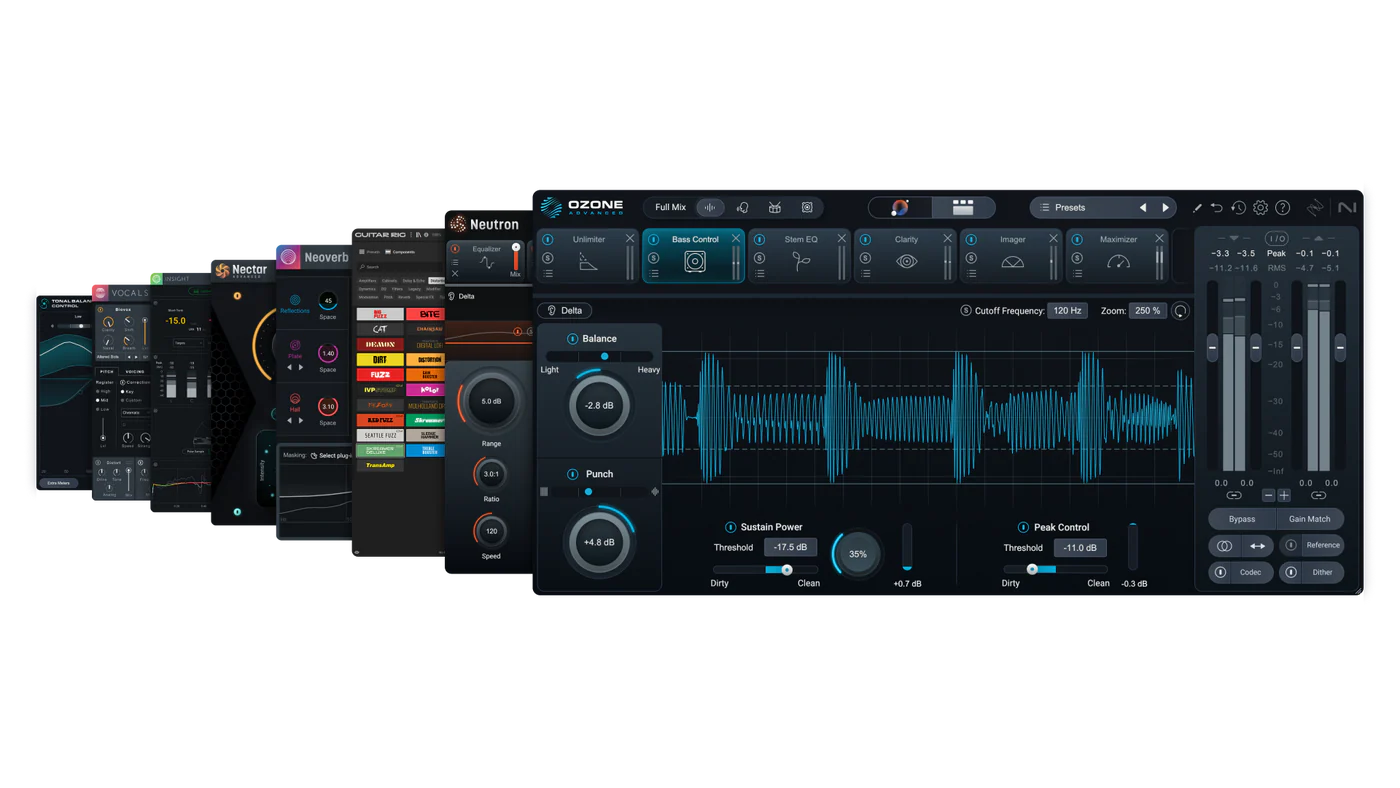Click the Balance Light-Heavy slider handle
Image resolution: width=1400 pixels, height=788 pixels.
604,356
